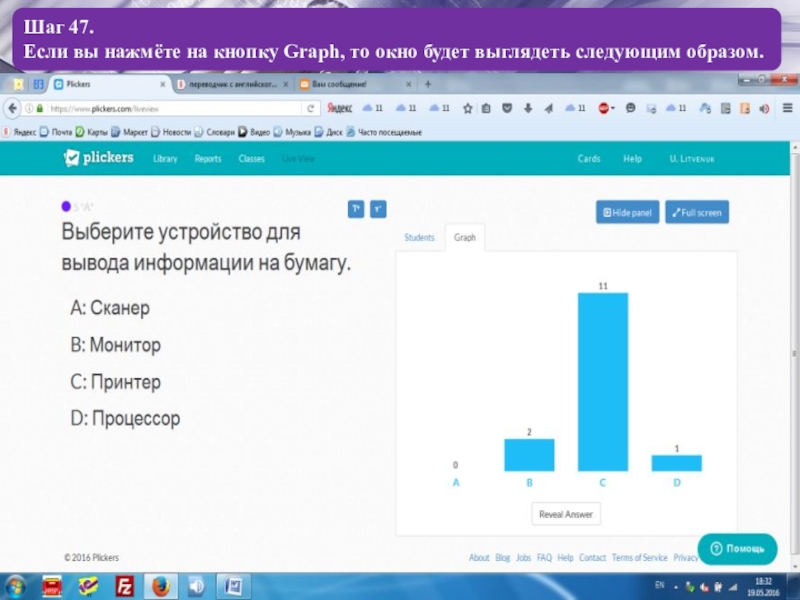Open the FAQ footer link
Image resolution: width=800 pixels, height=600 pixels.
click(544, 558)
